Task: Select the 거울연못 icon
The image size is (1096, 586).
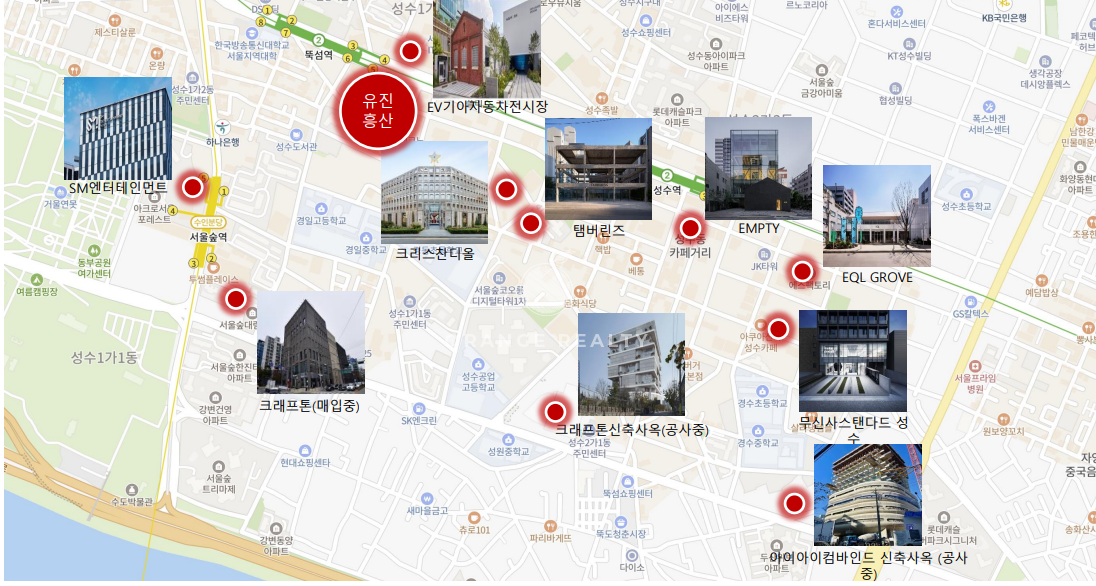Action: tap(61, 192)
